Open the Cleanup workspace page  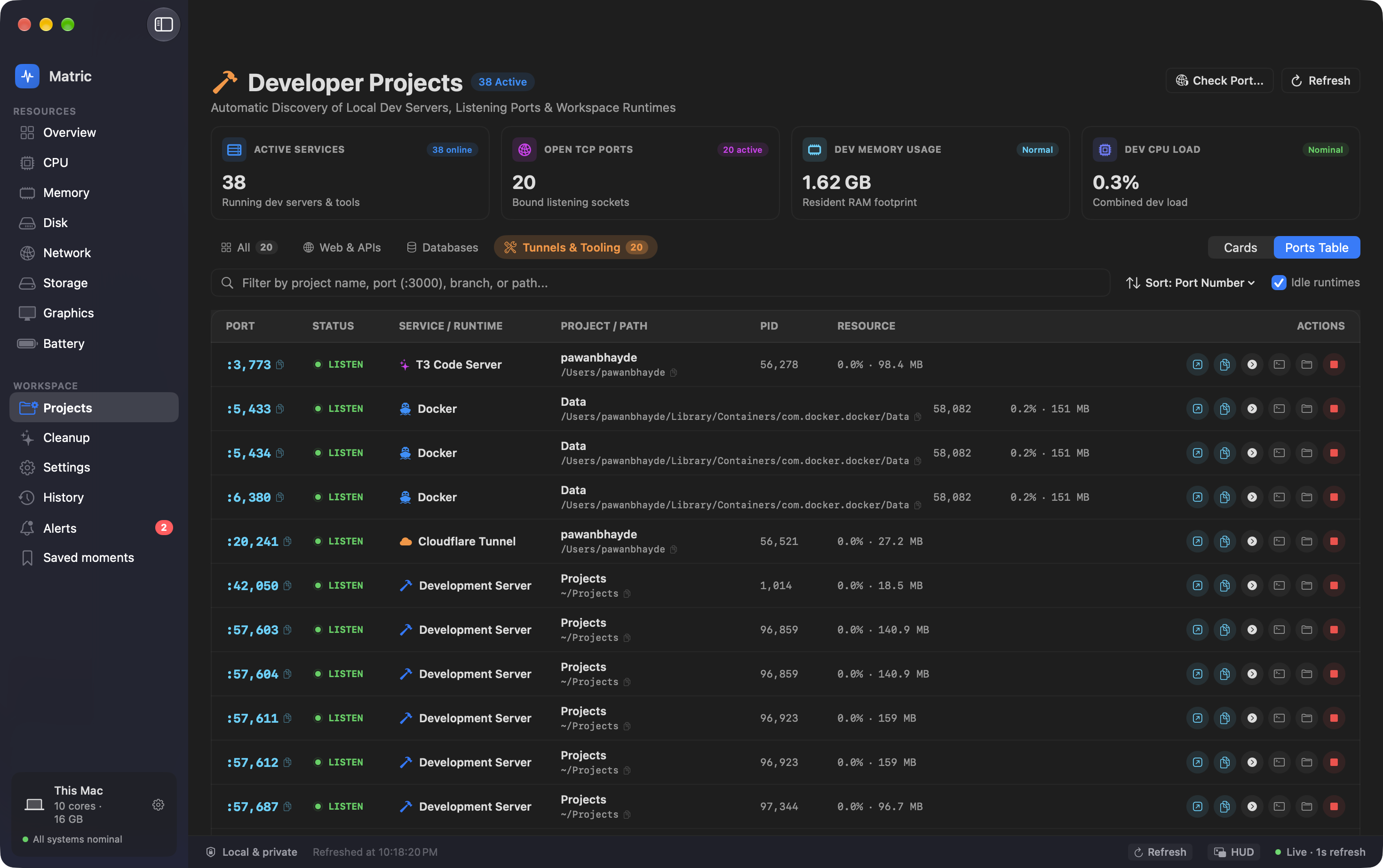(x=94, y=437)
